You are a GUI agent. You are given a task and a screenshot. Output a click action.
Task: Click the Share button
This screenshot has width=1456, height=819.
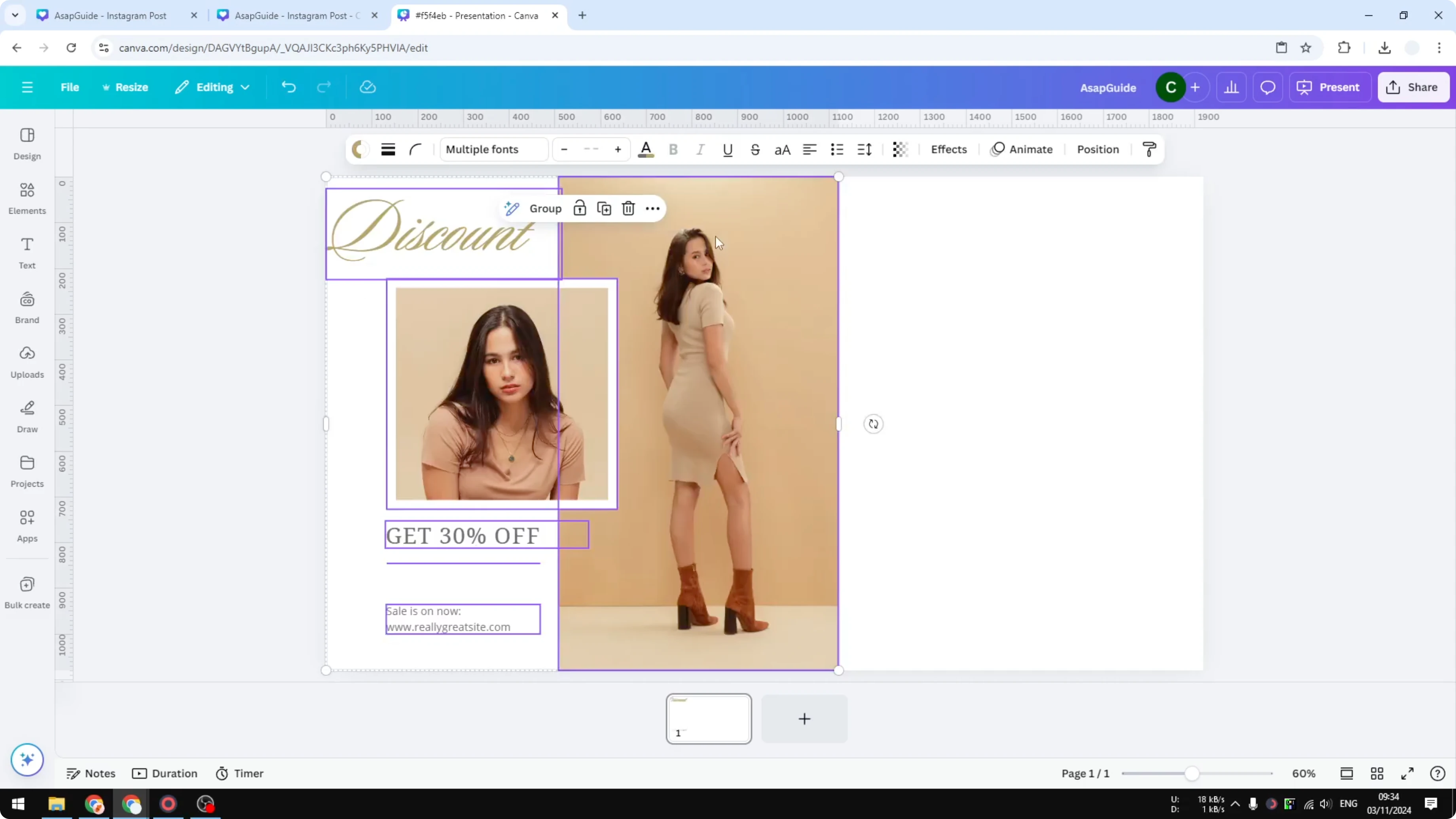click(1414, 87)
